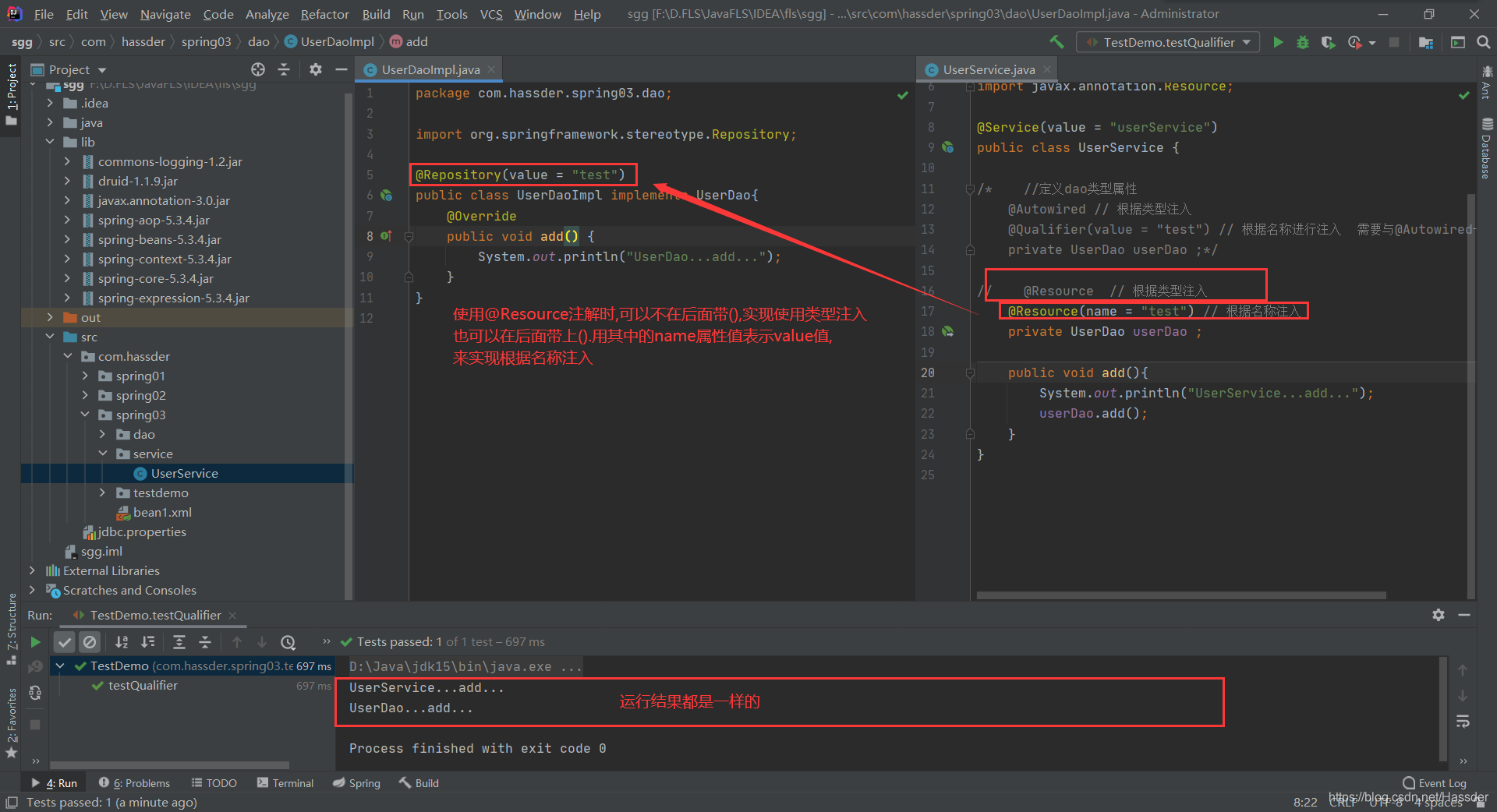The height and width of the screenshot is (812, 1497).
Task: Open Project panel settings gear
Action: 316,69
